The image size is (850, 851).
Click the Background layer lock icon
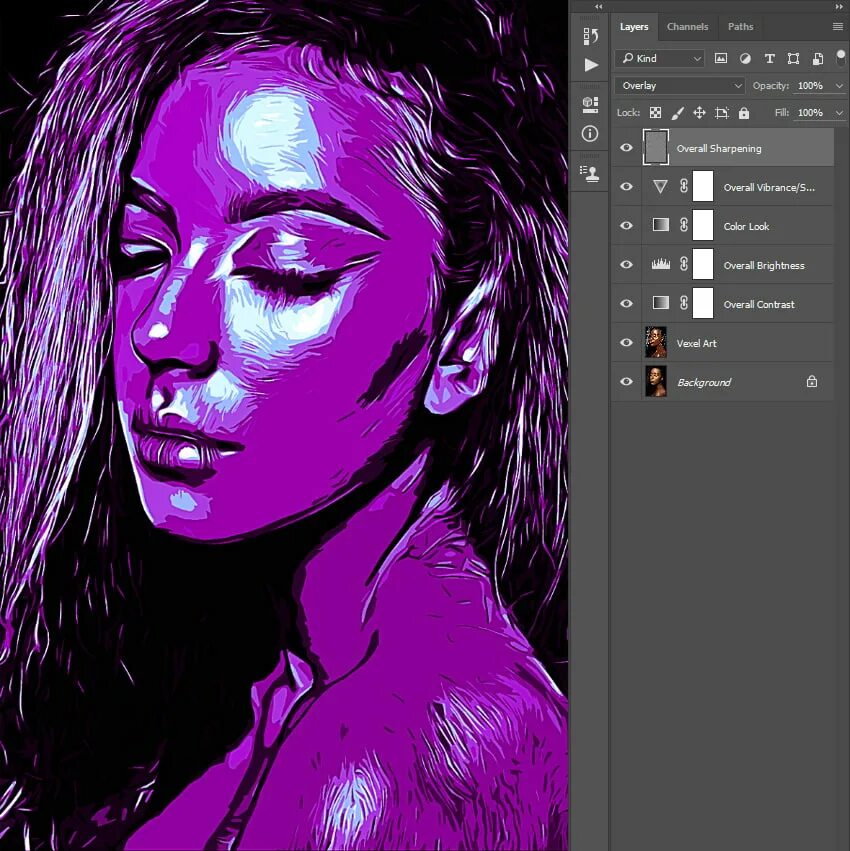pos(811,382)
